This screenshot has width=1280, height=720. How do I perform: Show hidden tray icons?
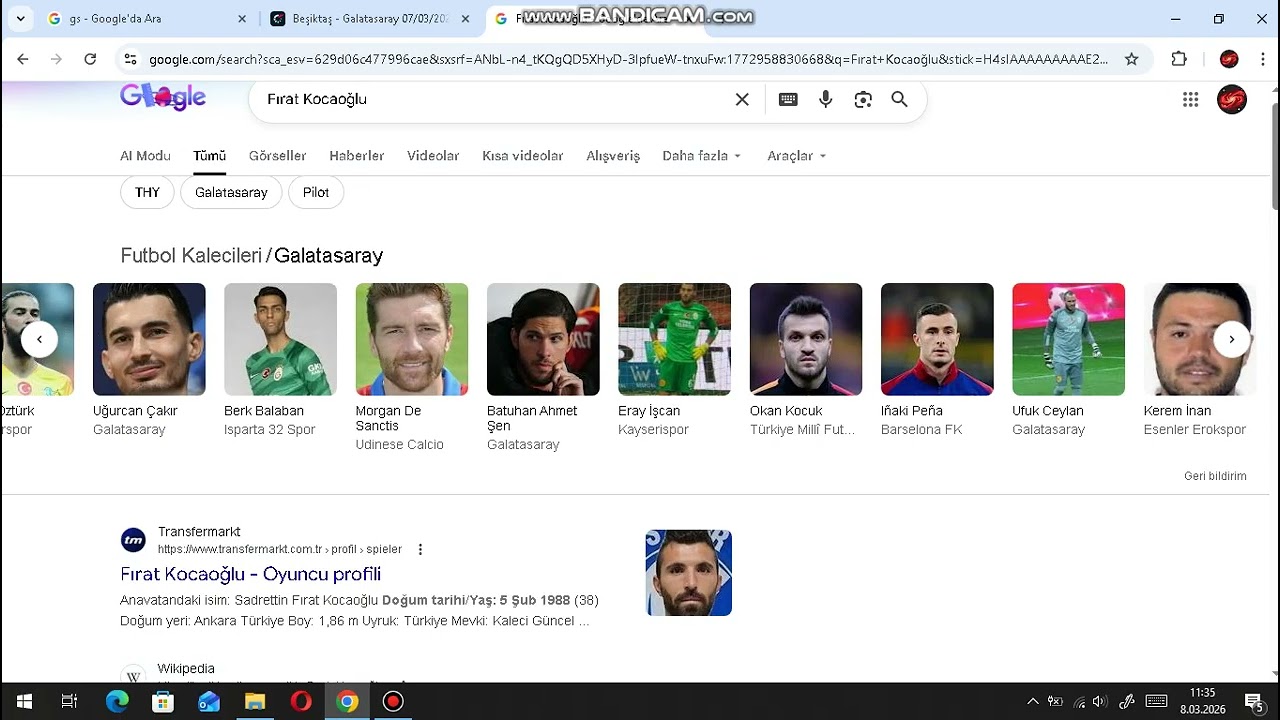click(1033, 701)
